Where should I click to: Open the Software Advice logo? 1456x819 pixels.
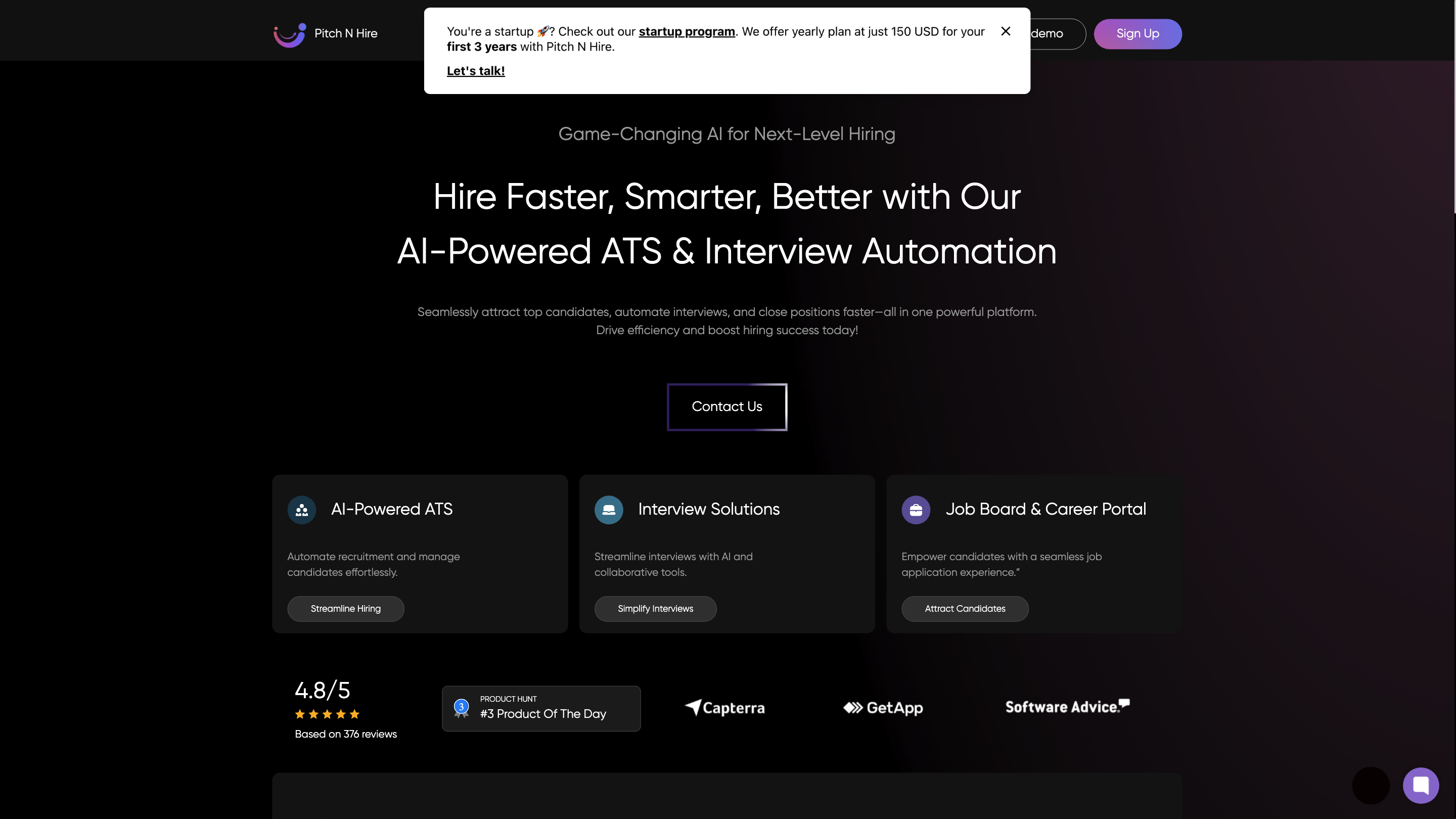pos(1067,707)
